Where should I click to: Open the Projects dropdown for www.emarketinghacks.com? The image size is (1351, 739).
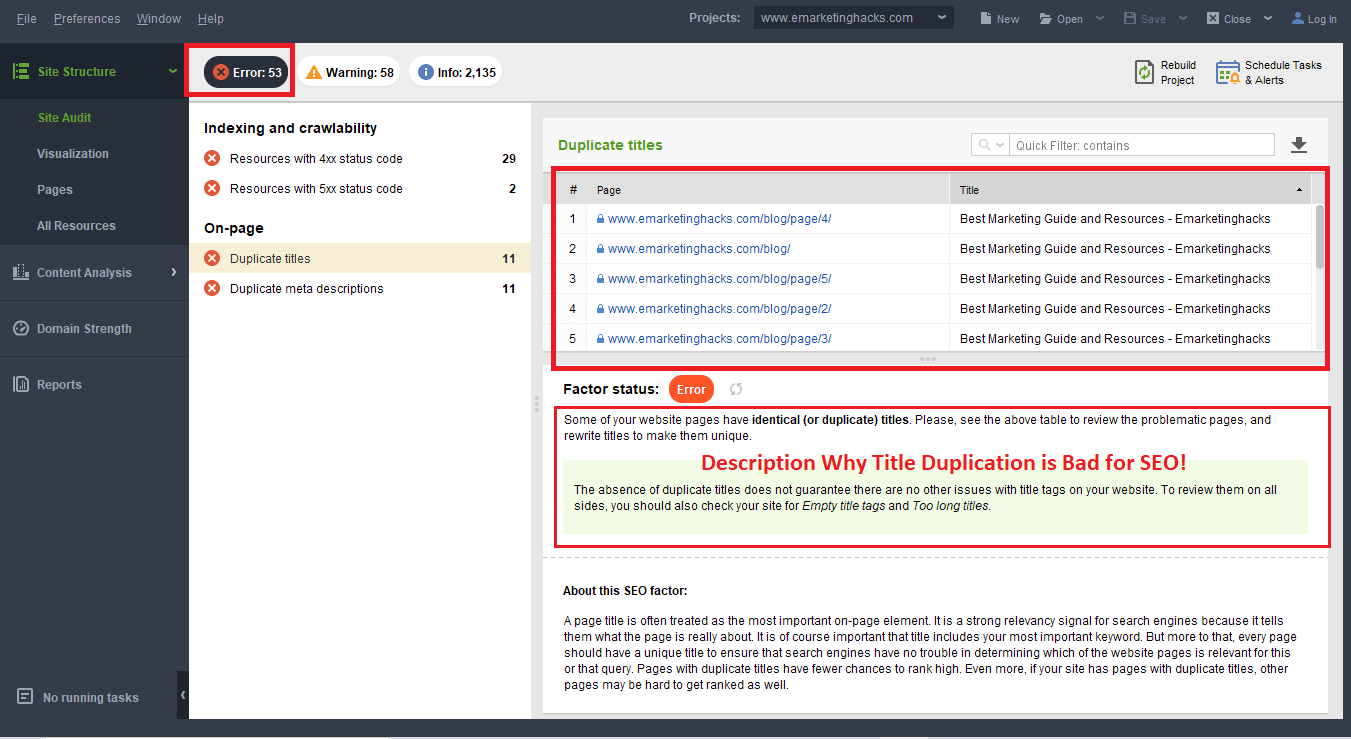point(854,18)
